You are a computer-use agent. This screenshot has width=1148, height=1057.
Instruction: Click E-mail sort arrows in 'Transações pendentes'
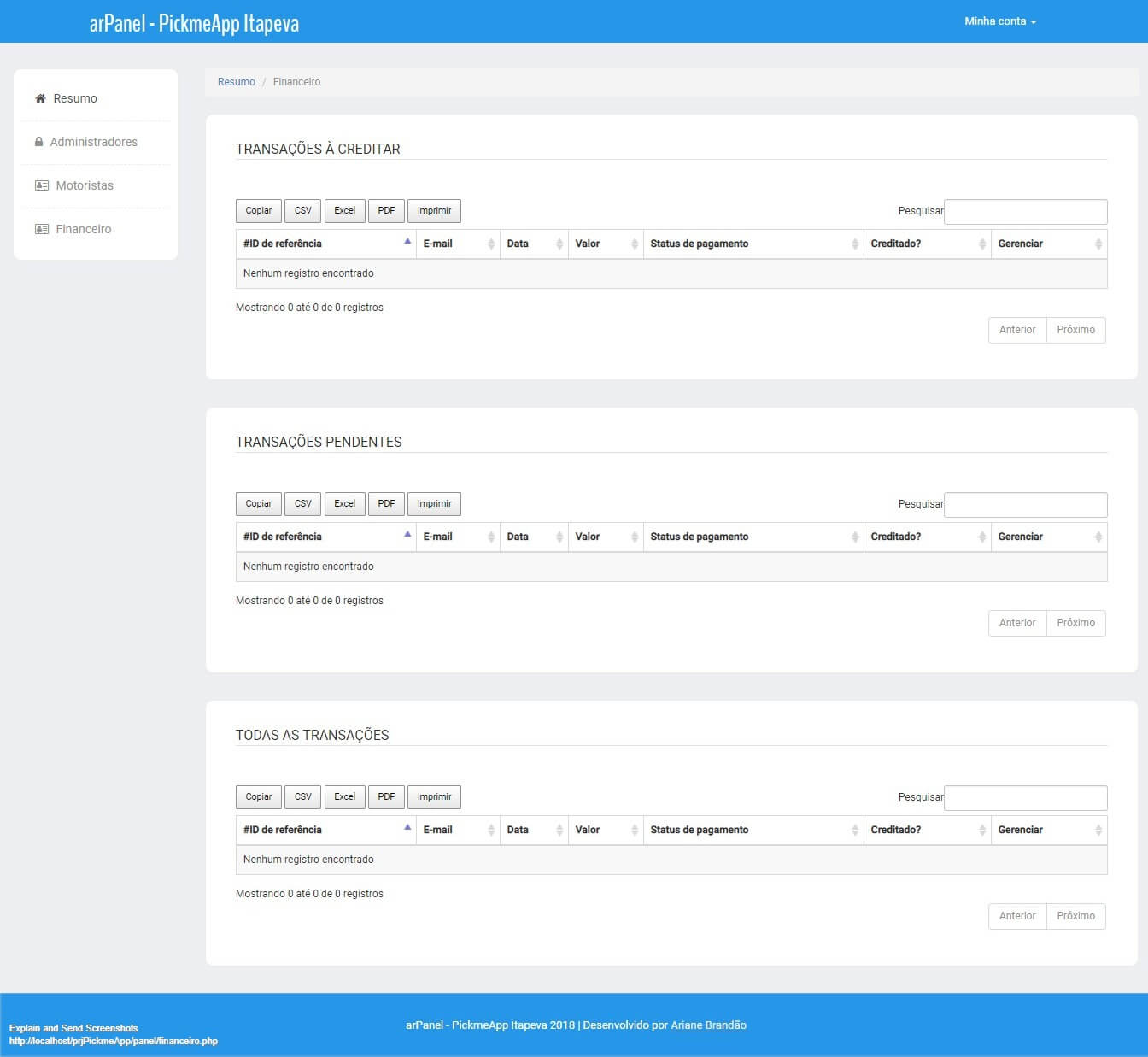coord(491,537)
